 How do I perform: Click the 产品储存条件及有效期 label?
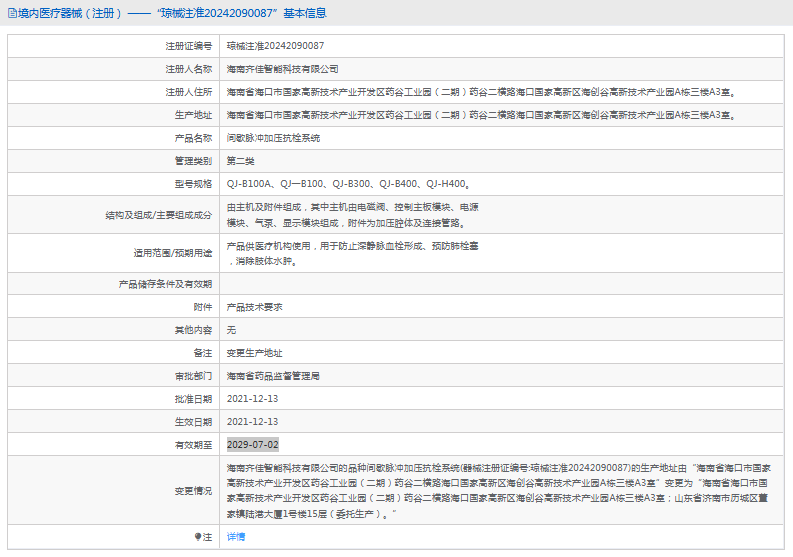pos(165,284)
